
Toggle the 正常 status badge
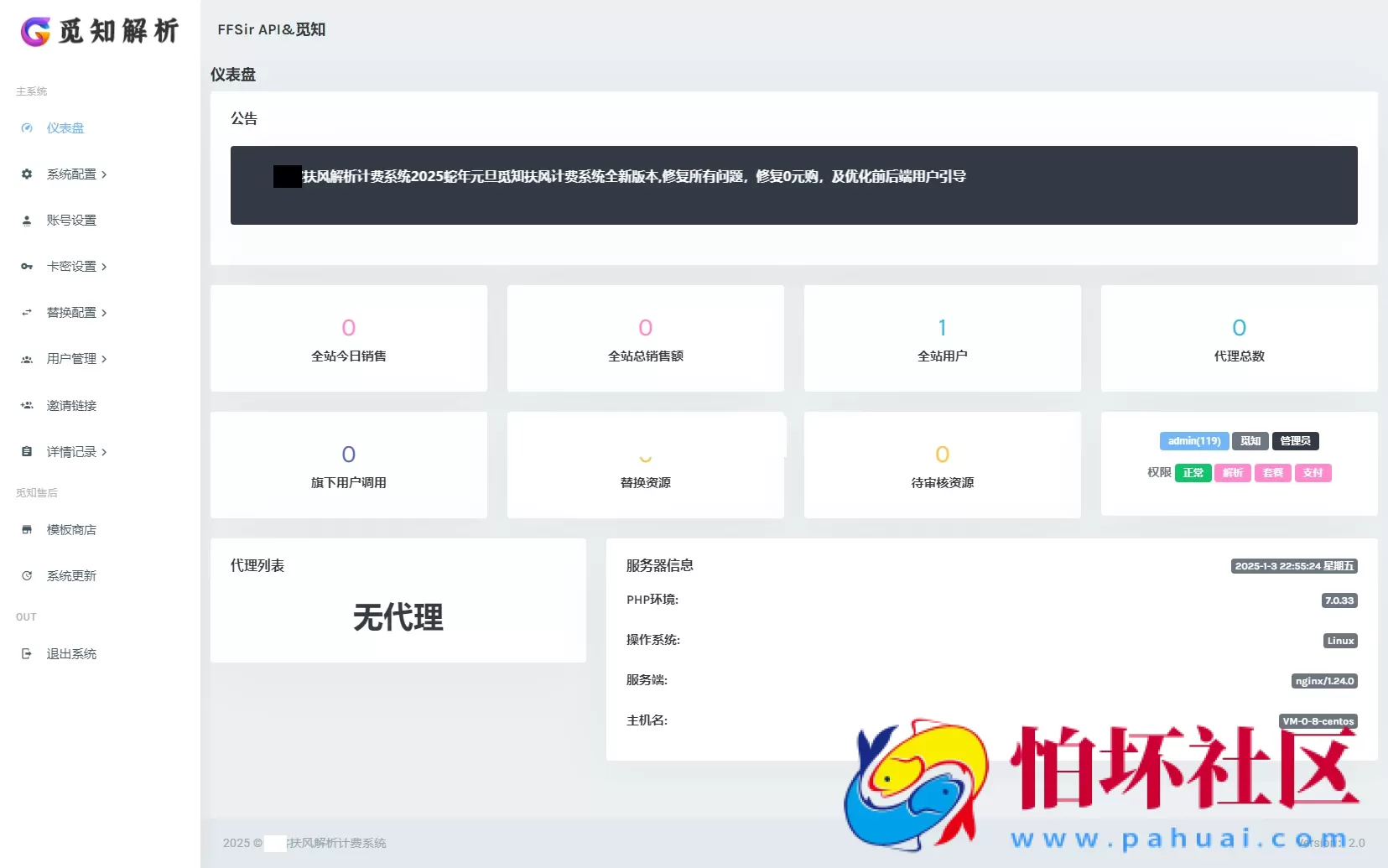pos(1193,473)
